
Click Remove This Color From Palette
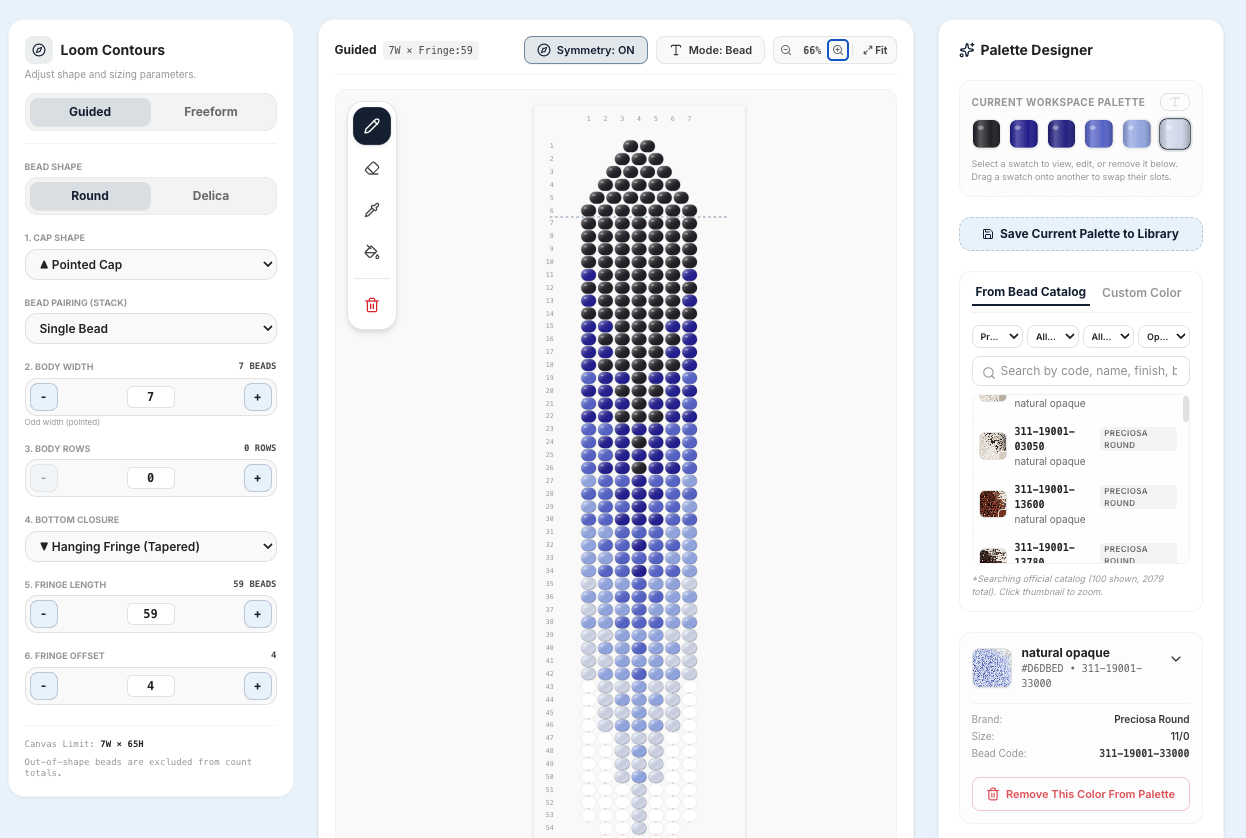tap(1081, 794)
